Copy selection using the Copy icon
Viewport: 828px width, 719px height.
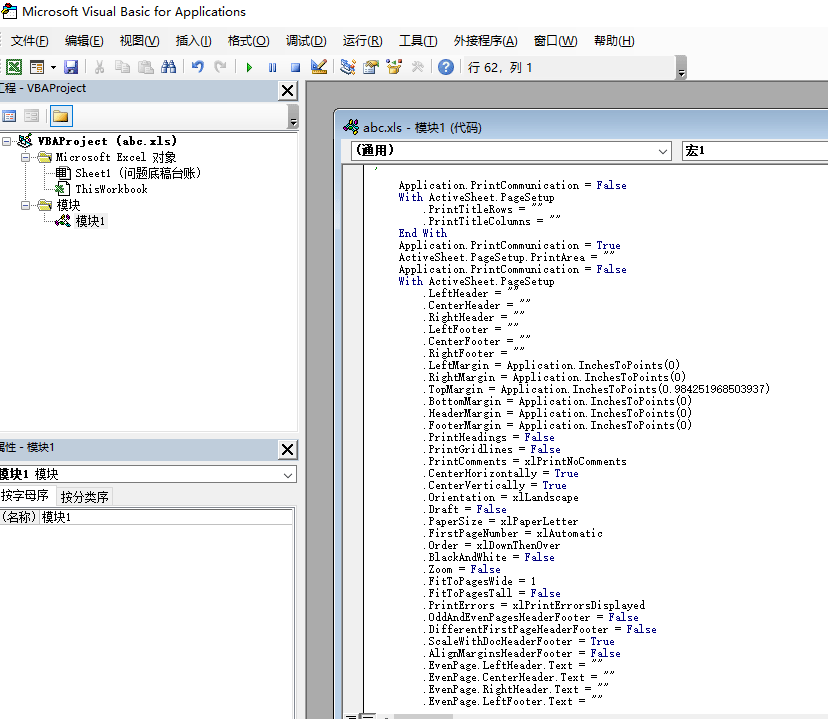(x=120, y=66)
